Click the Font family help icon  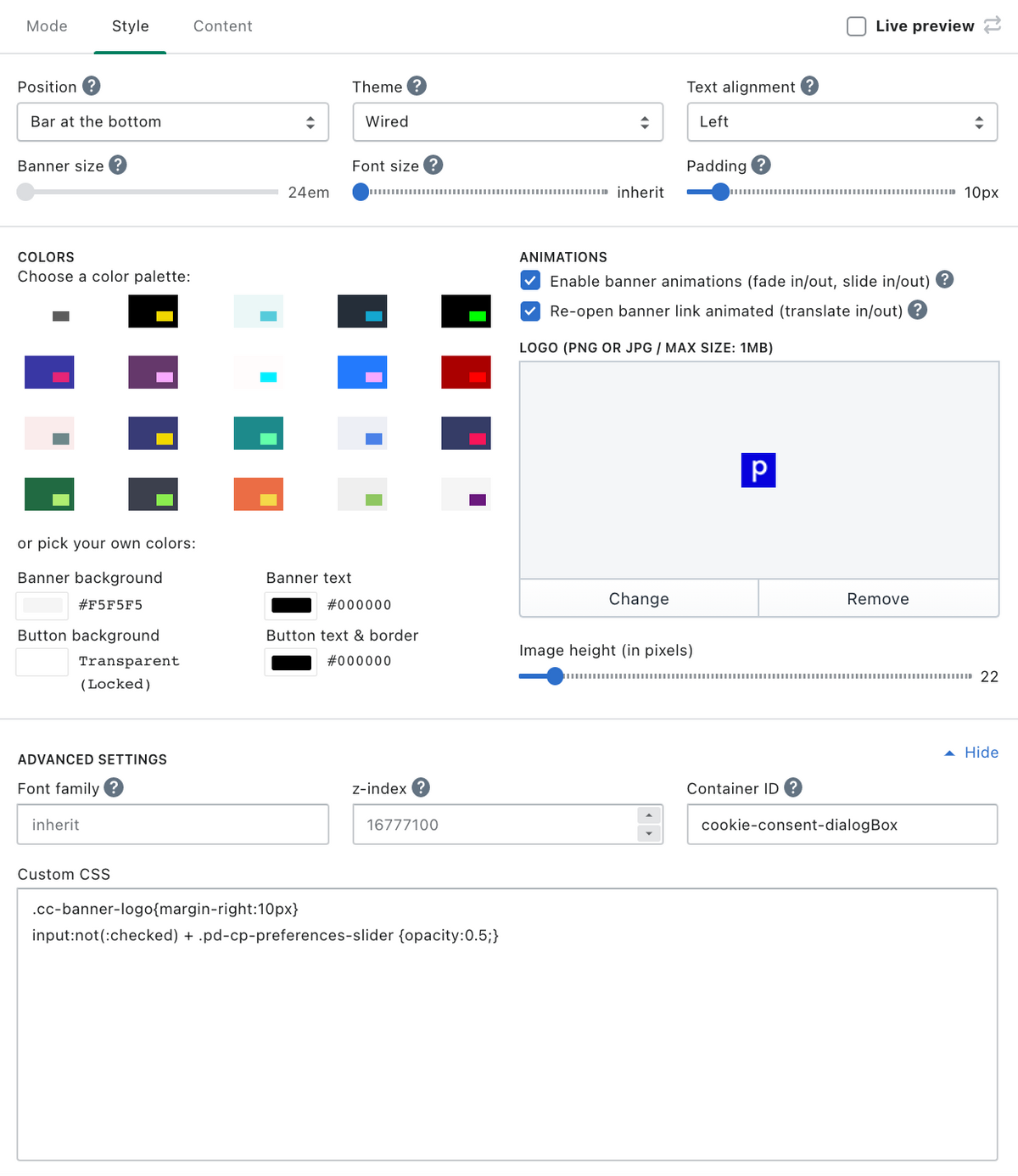(114, 787)
